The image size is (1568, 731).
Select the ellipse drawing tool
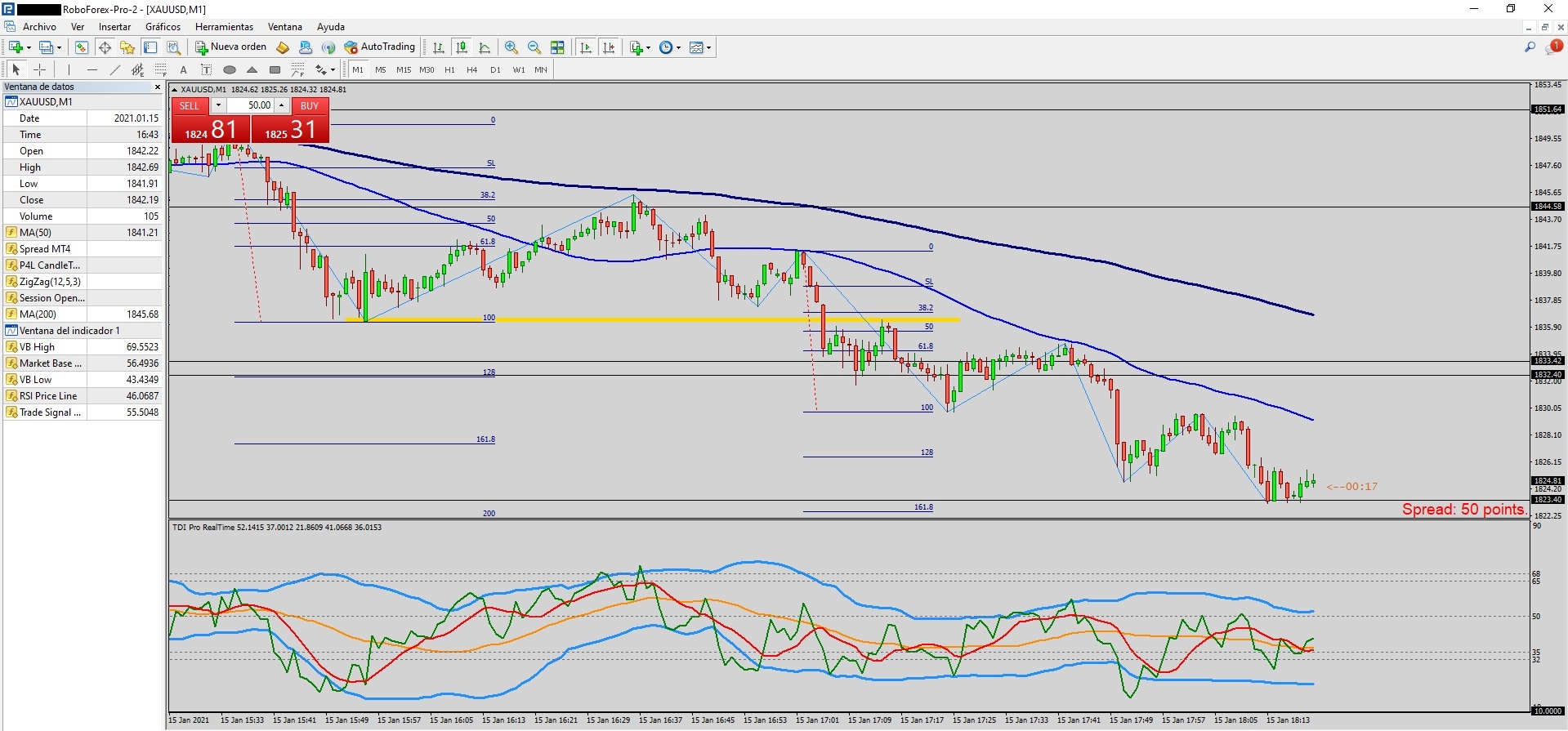click(230, 70)
